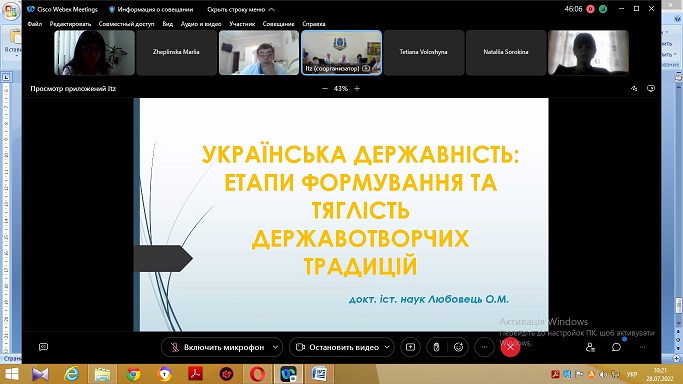Open microphone options dropdown arrow
Image resolution: width=683 pixels, height=384 pixels.
click(275, 347)
